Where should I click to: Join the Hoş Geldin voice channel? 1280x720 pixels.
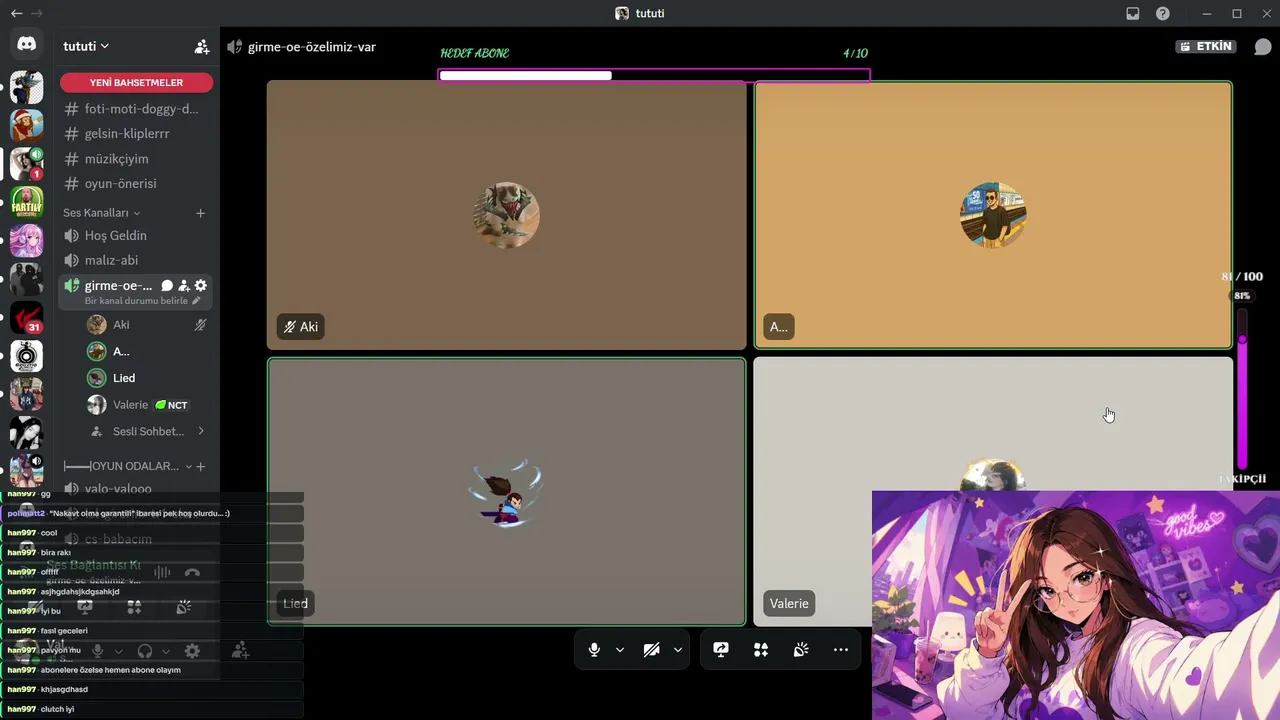tap(138, 236)
